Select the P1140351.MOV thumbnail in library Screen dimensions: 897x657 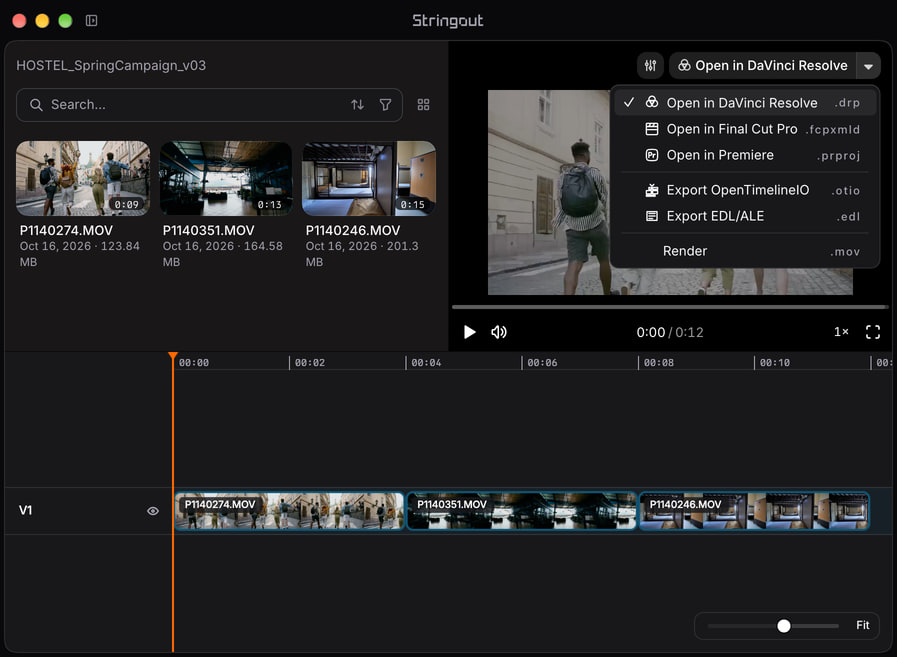[226, 179]
